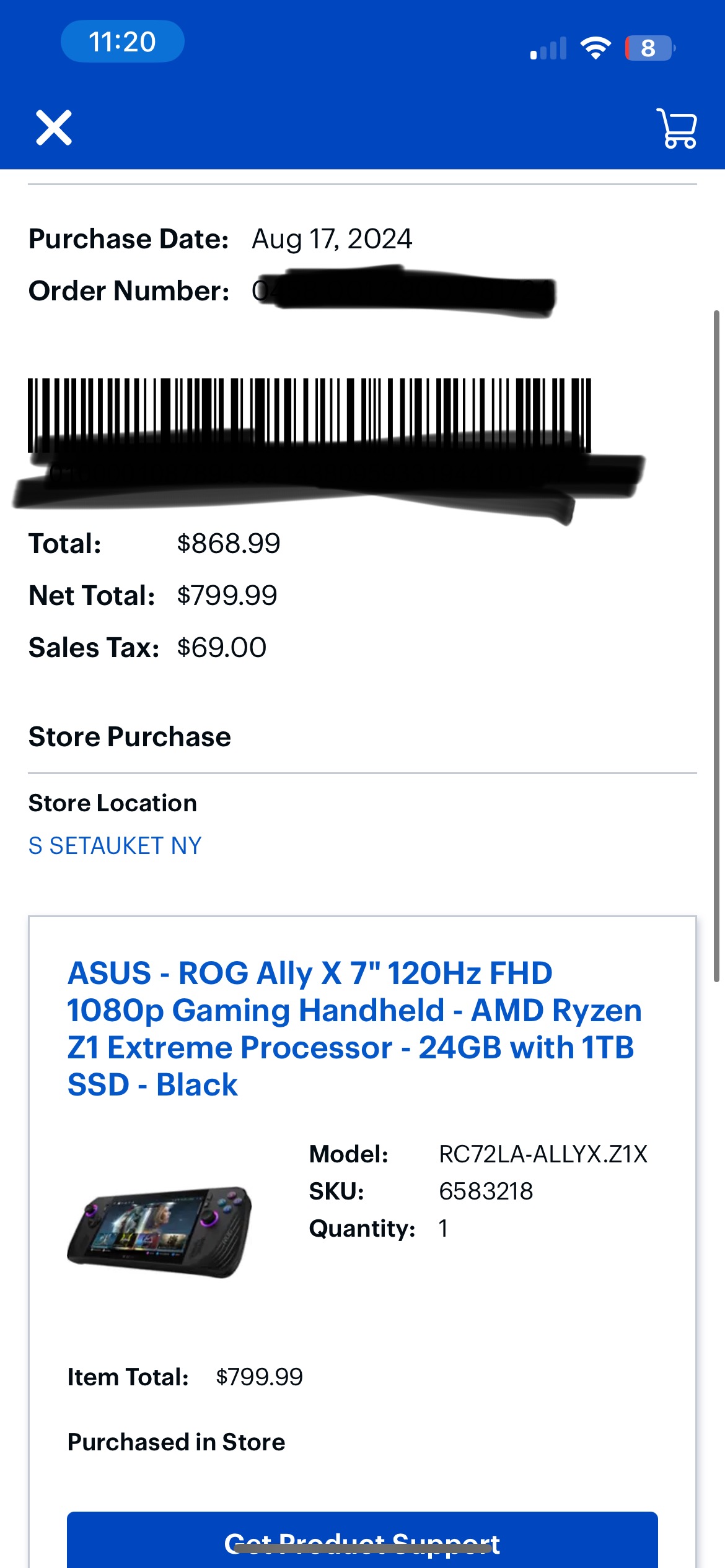
Task: Tap the cellular signal bars icon
Action: pos(548,48)
